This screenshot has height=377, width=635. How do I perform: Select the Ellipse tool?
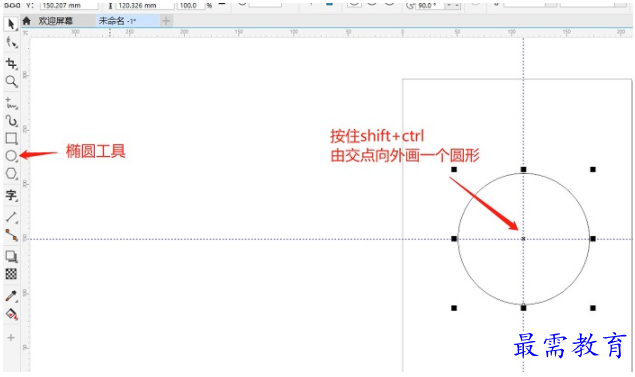click(11, 156)
